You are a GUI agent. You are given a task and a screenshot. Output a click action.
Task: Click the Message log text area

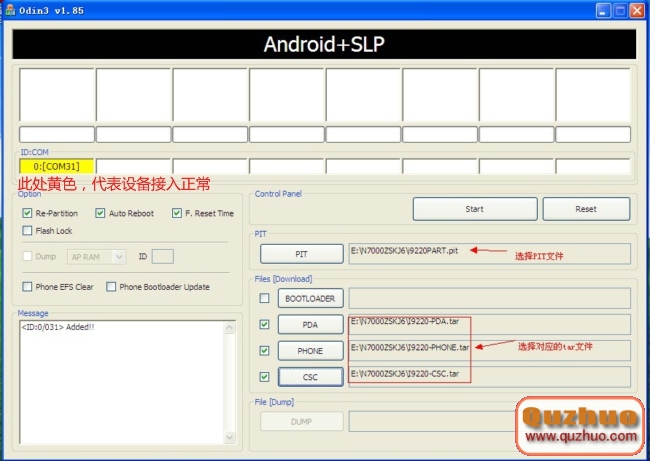click(x=122, y=382)
